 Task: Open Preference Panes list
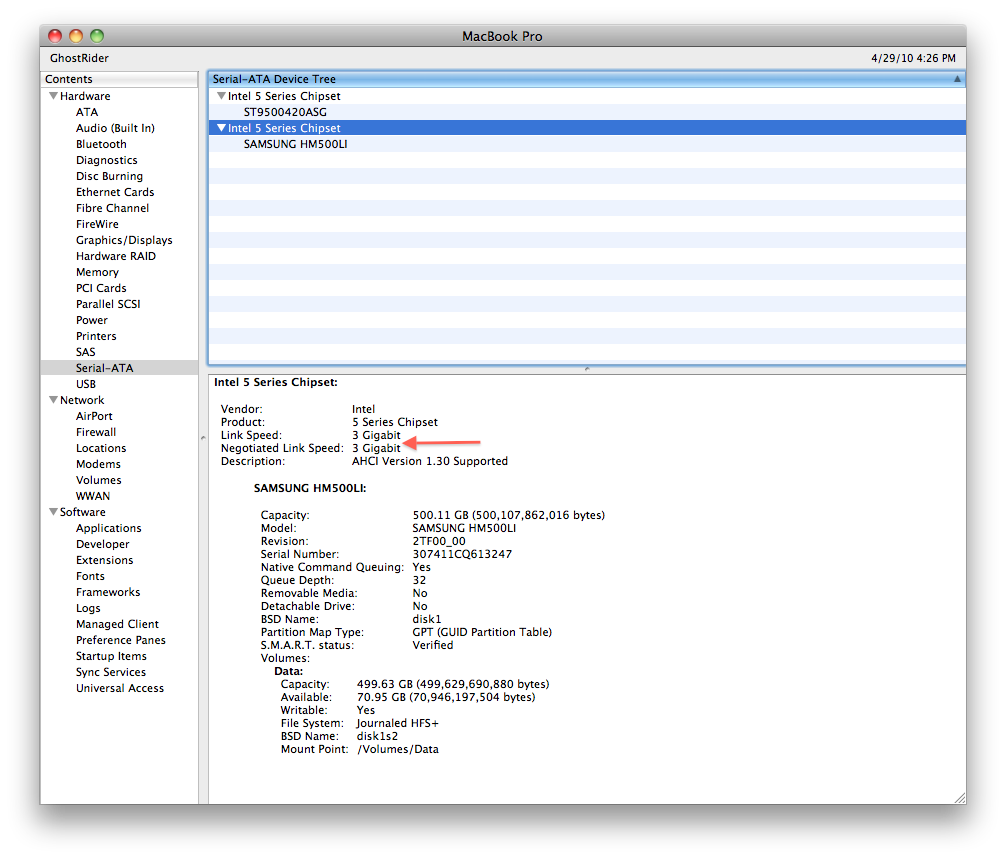tap(121, 640)
